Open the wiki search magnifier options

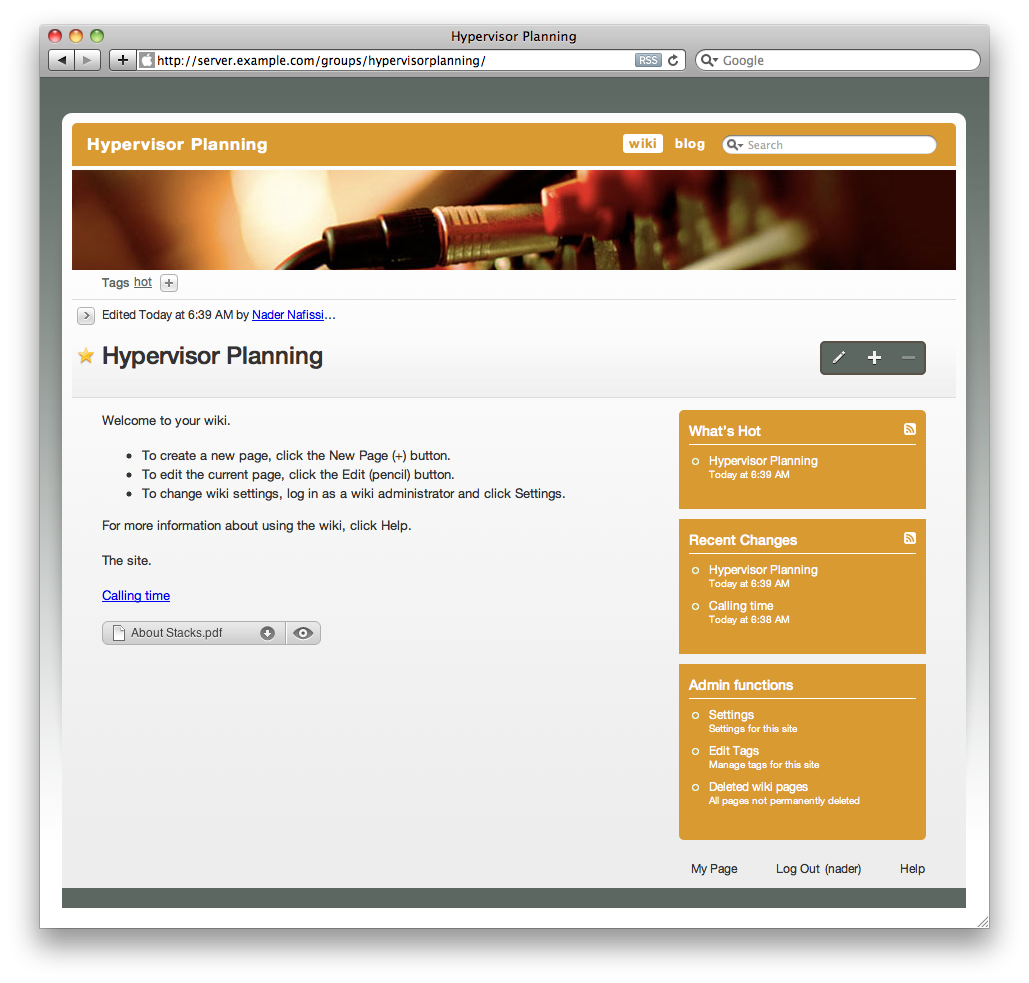click(x=734, y=145)
